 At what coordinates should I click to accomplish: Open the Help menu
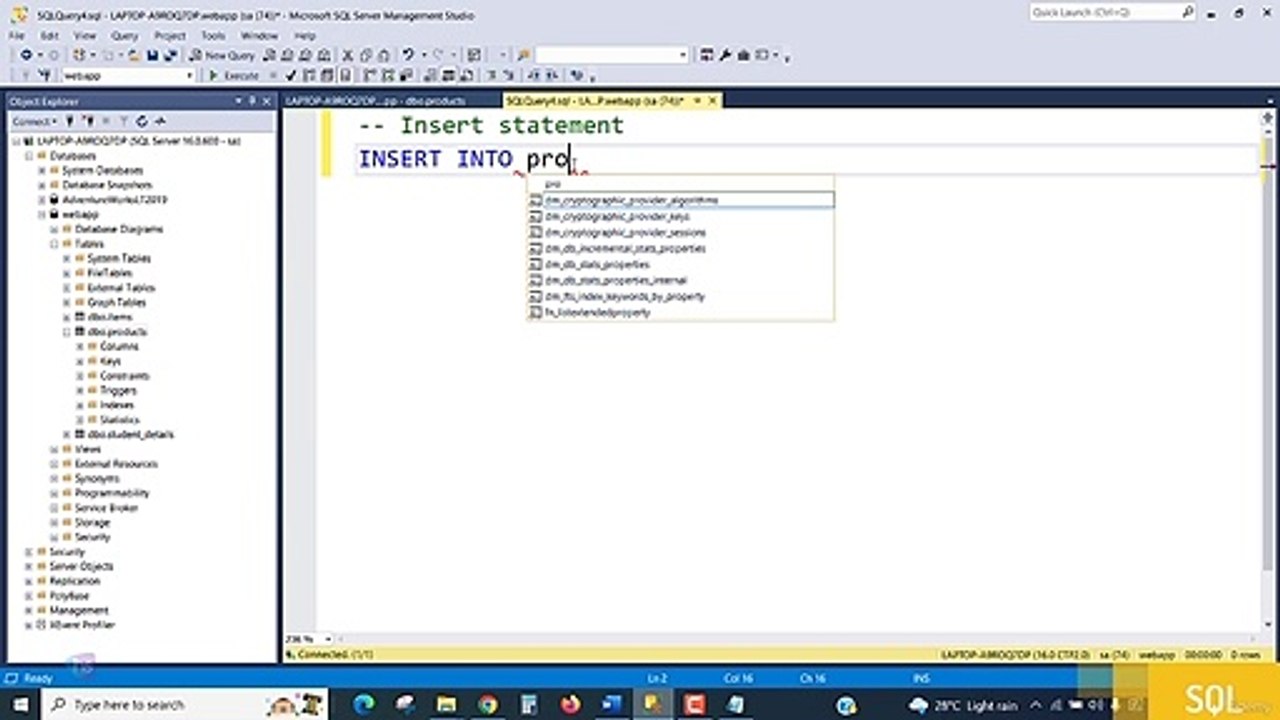pyautogui.click(x=304, y=35)
